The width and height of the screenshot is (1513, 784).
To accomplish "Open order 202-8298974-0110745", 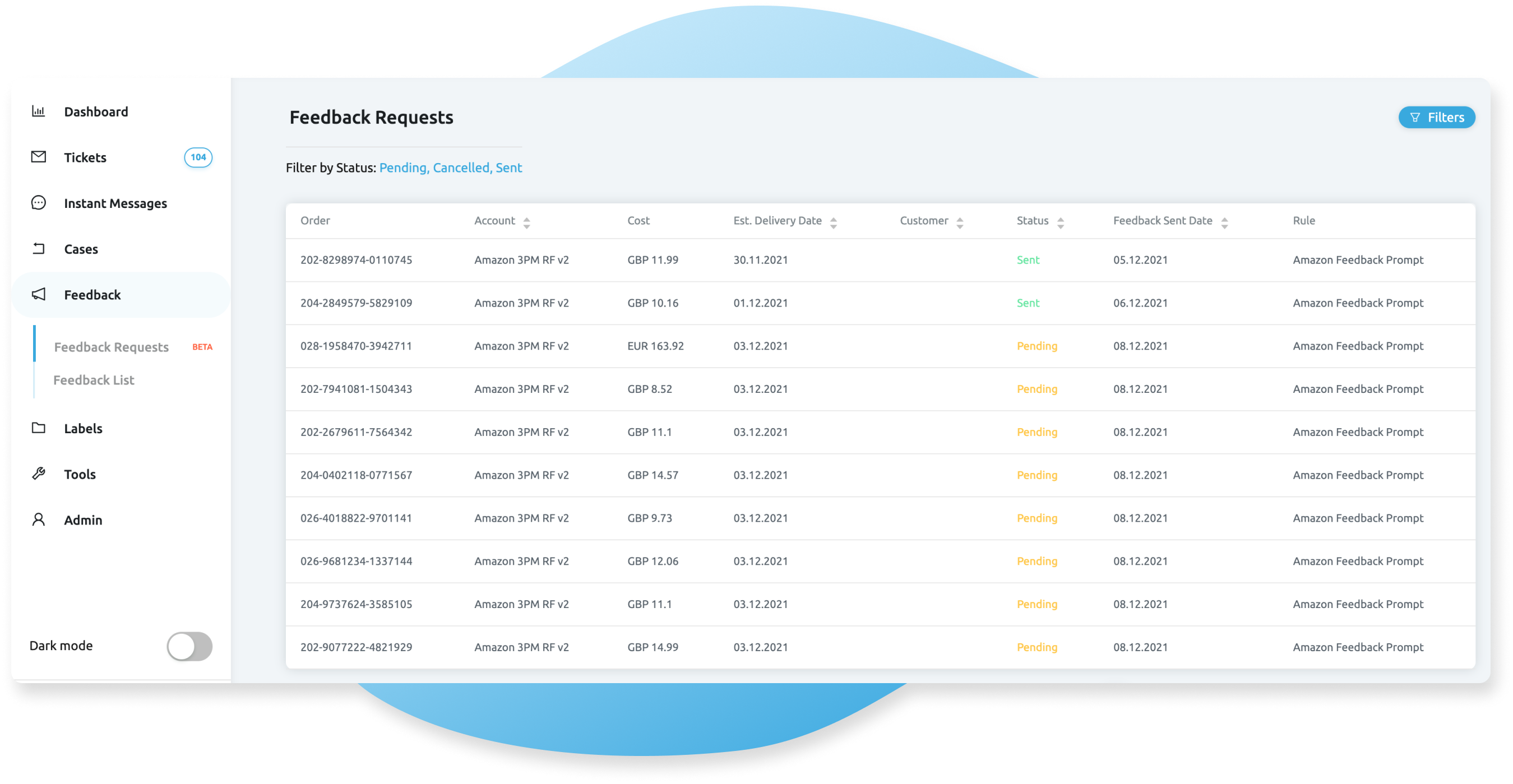I will tap(357, 260).
